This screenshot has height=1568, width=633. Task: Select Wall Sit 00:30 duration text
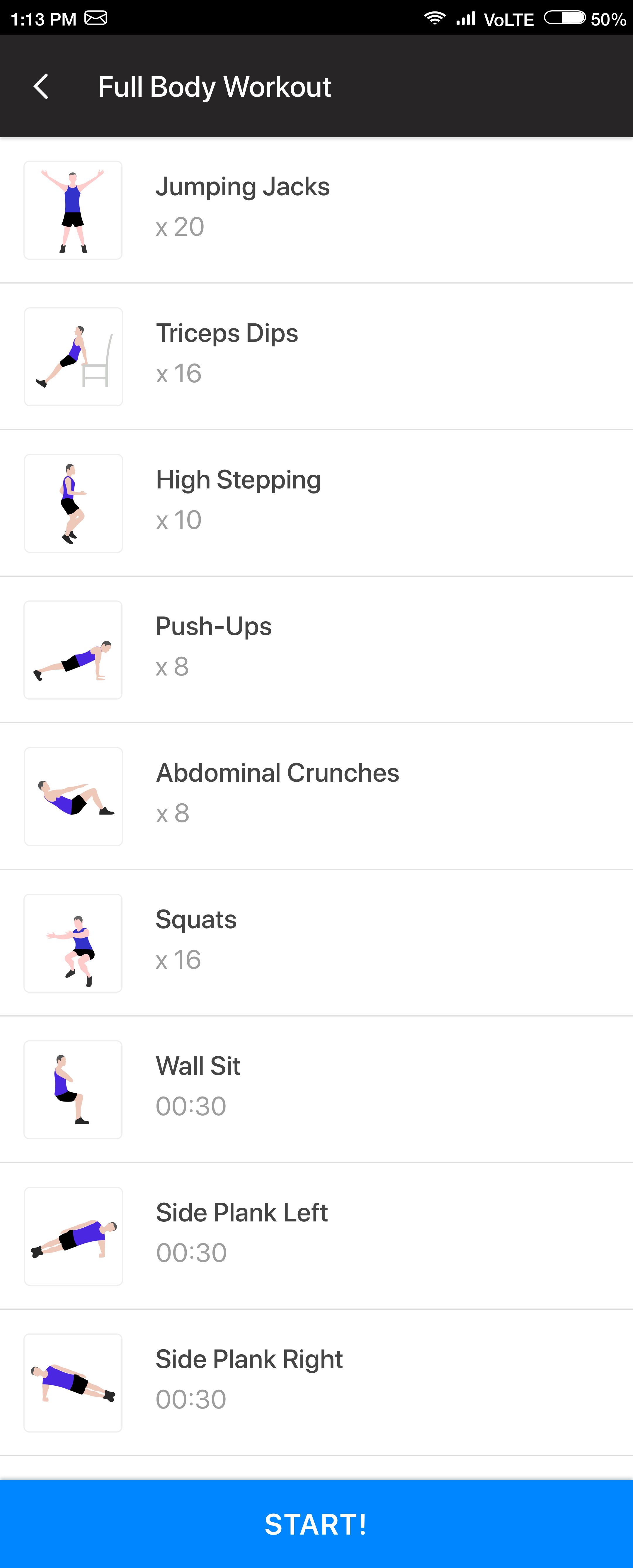click(x=191, y=1107)
